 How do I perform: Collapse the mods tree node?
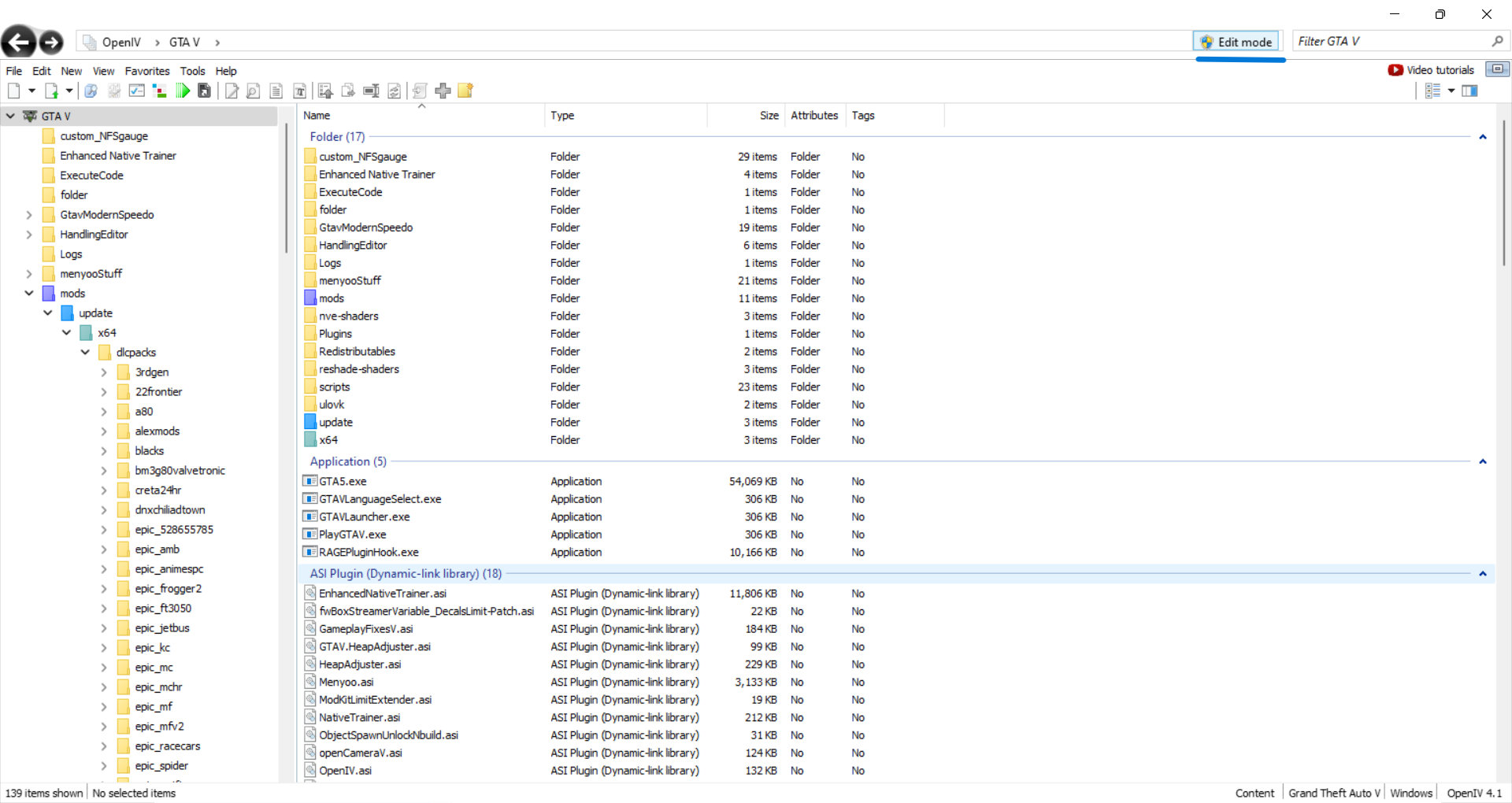[29, 294]
